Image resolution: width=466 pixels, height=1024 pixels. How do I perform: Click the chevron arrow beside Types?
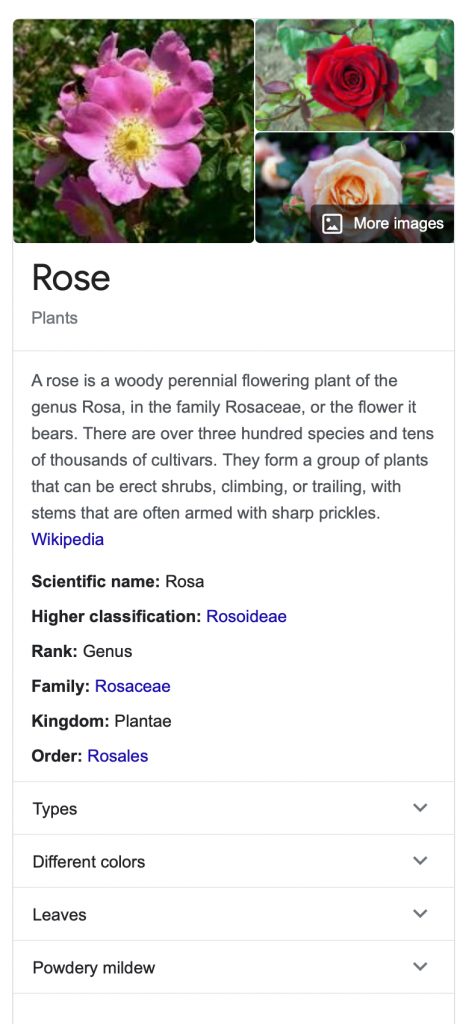pos(420,808)
